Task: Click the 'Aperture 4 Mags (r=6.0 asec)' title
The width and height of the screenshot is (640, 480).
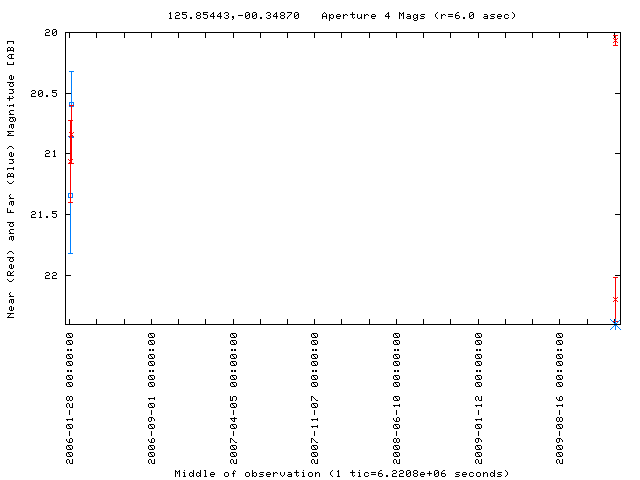Action: click(x=419, y=16)
